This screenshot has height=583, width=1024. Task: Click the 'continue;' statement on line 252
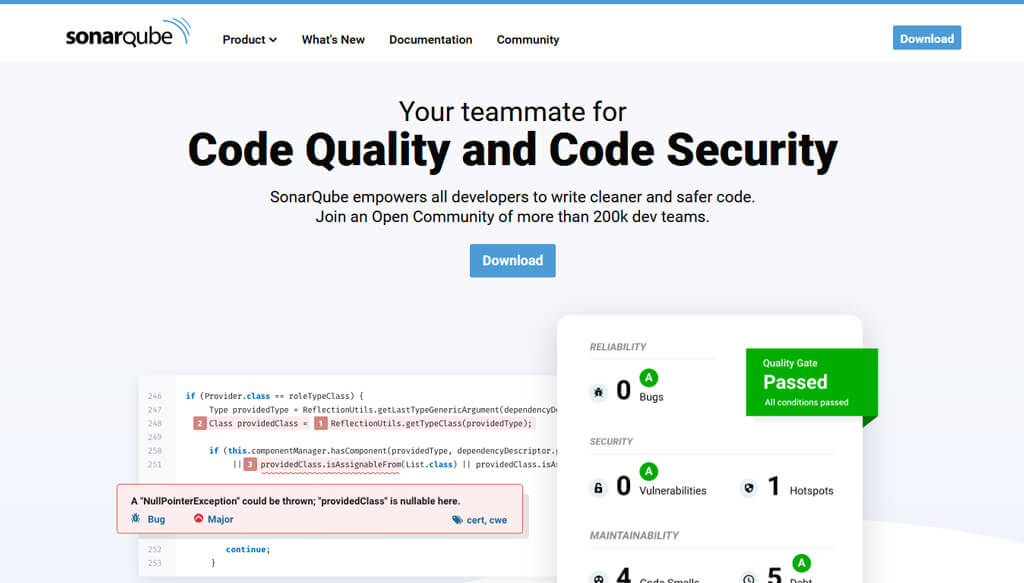pyautogui.click(x=248, y=549)
